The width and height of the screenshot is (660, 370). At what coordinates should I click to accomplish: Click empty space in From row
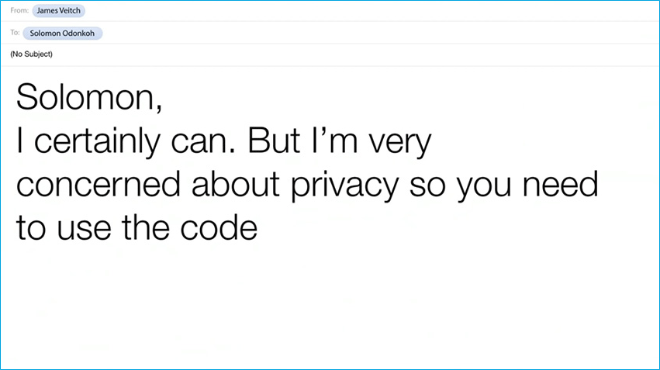coord(370,11)
